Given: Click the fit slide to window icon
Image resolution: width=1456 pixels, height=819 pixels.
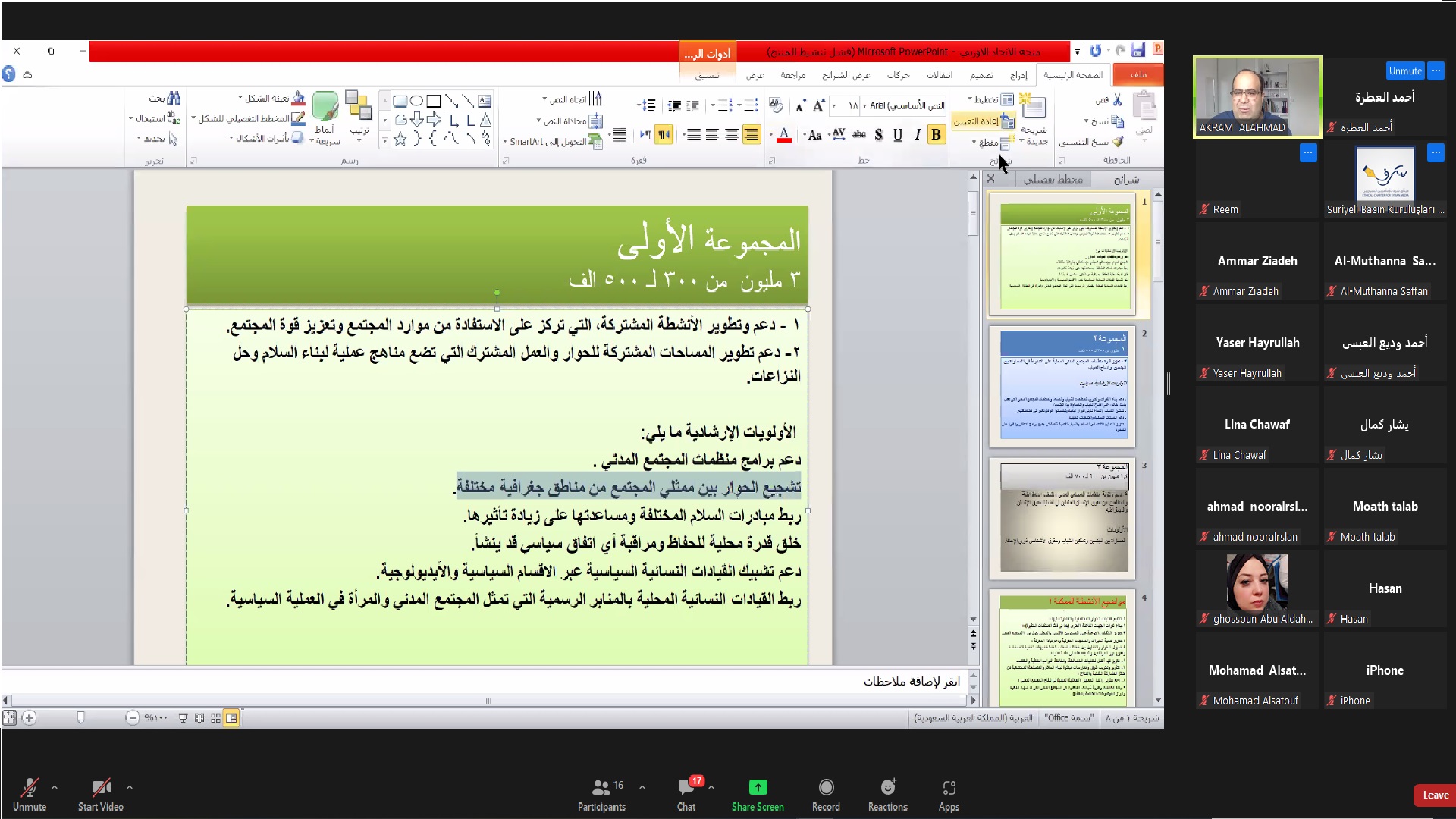Looking at the screenshot, I should [9, 717].
